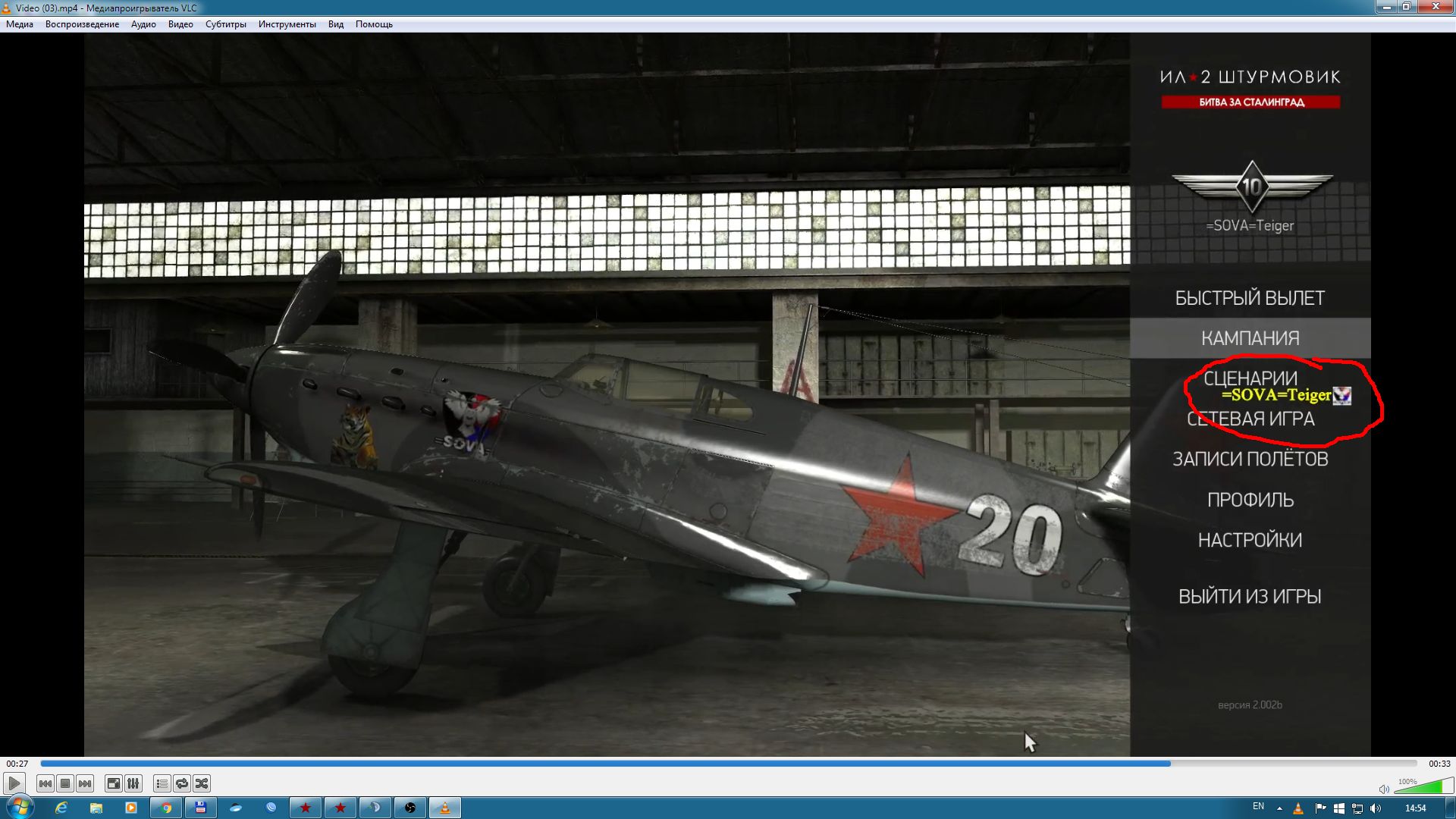
Task: Toggle VLC fullscreen mode
Action: point(113,783)
